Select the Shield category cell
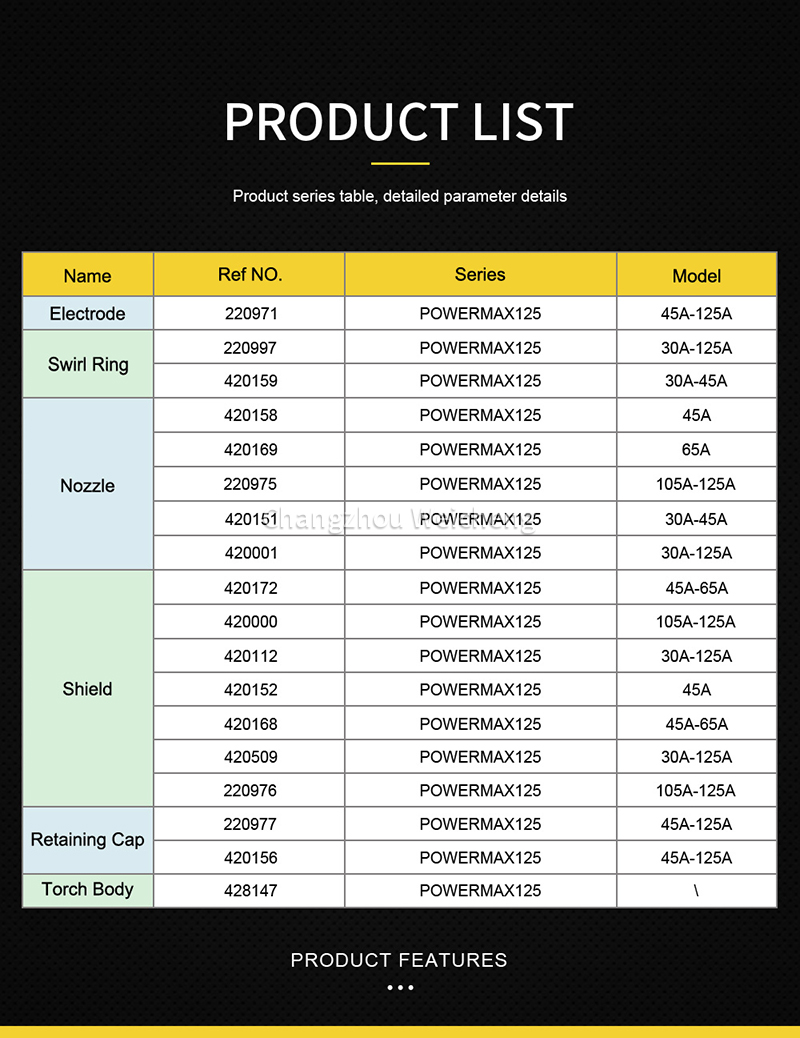Screen dimensions: 800x1038 point(87,689)
